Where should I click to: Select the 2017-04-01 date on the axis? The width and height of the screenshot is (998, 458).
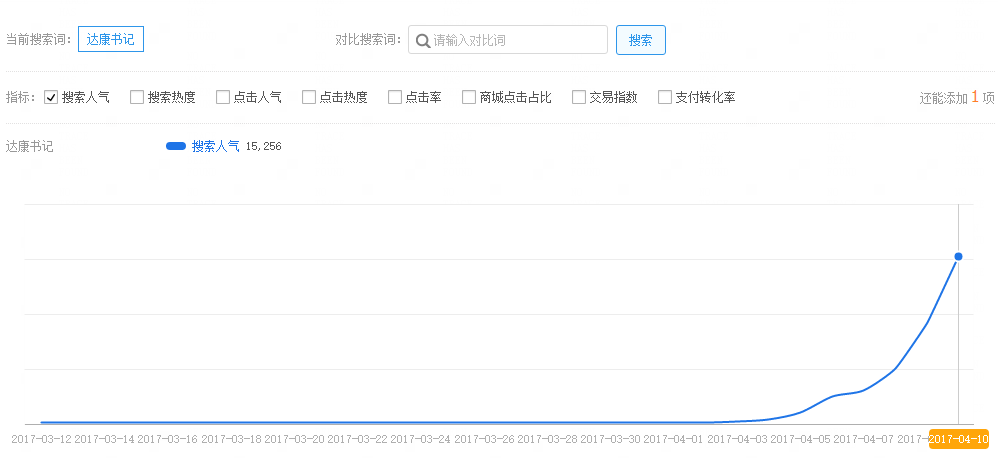(x=673, y=439)
